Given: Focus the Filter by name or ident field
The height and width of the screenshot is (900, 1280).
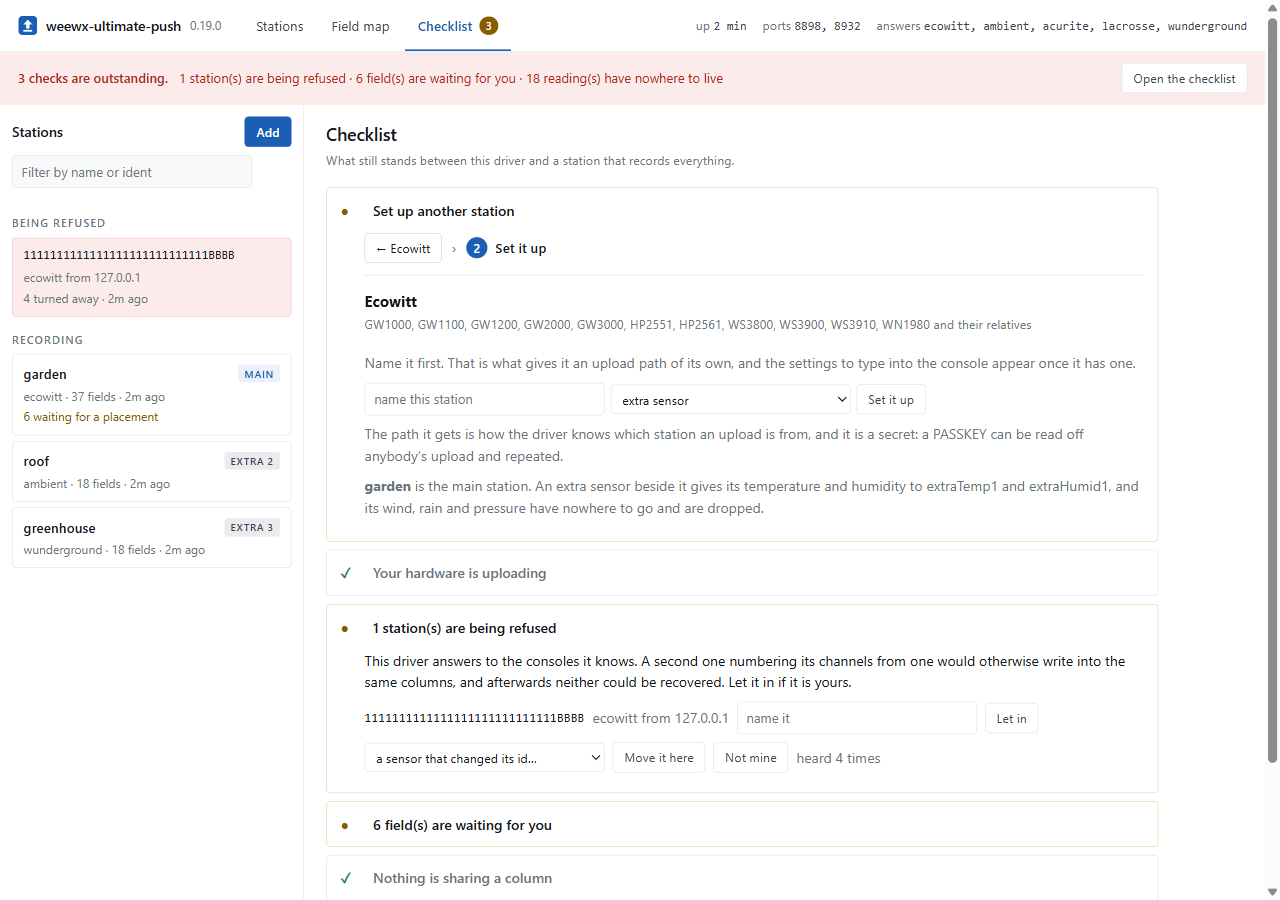Looking at the screenshot, I should [x=132, y=172].
